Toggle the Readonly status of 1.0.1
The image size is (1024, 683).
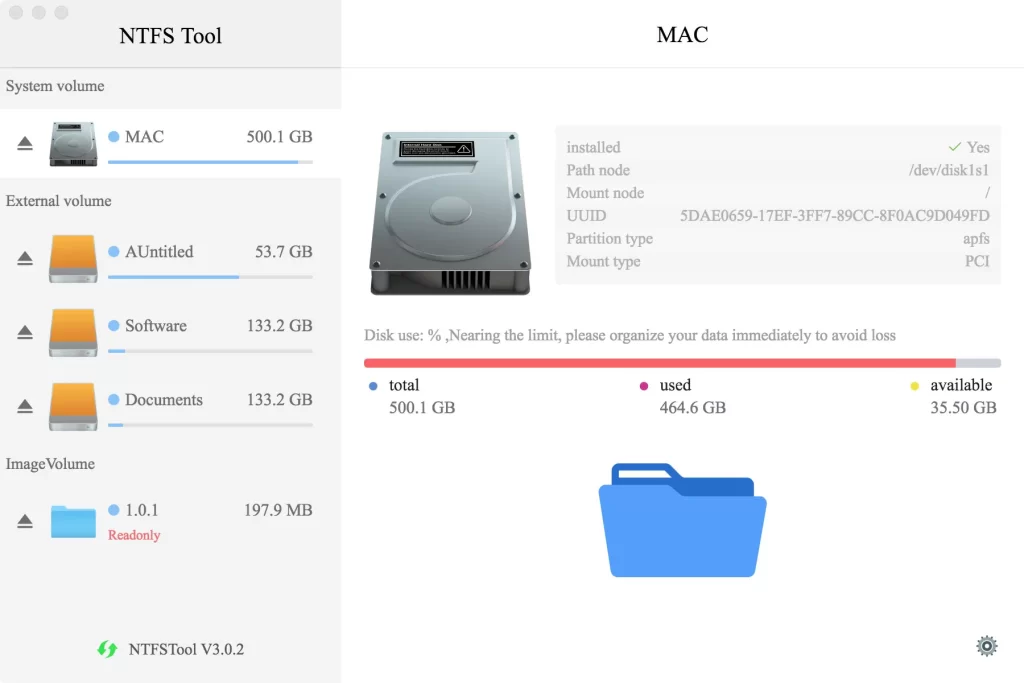(134, 535)
